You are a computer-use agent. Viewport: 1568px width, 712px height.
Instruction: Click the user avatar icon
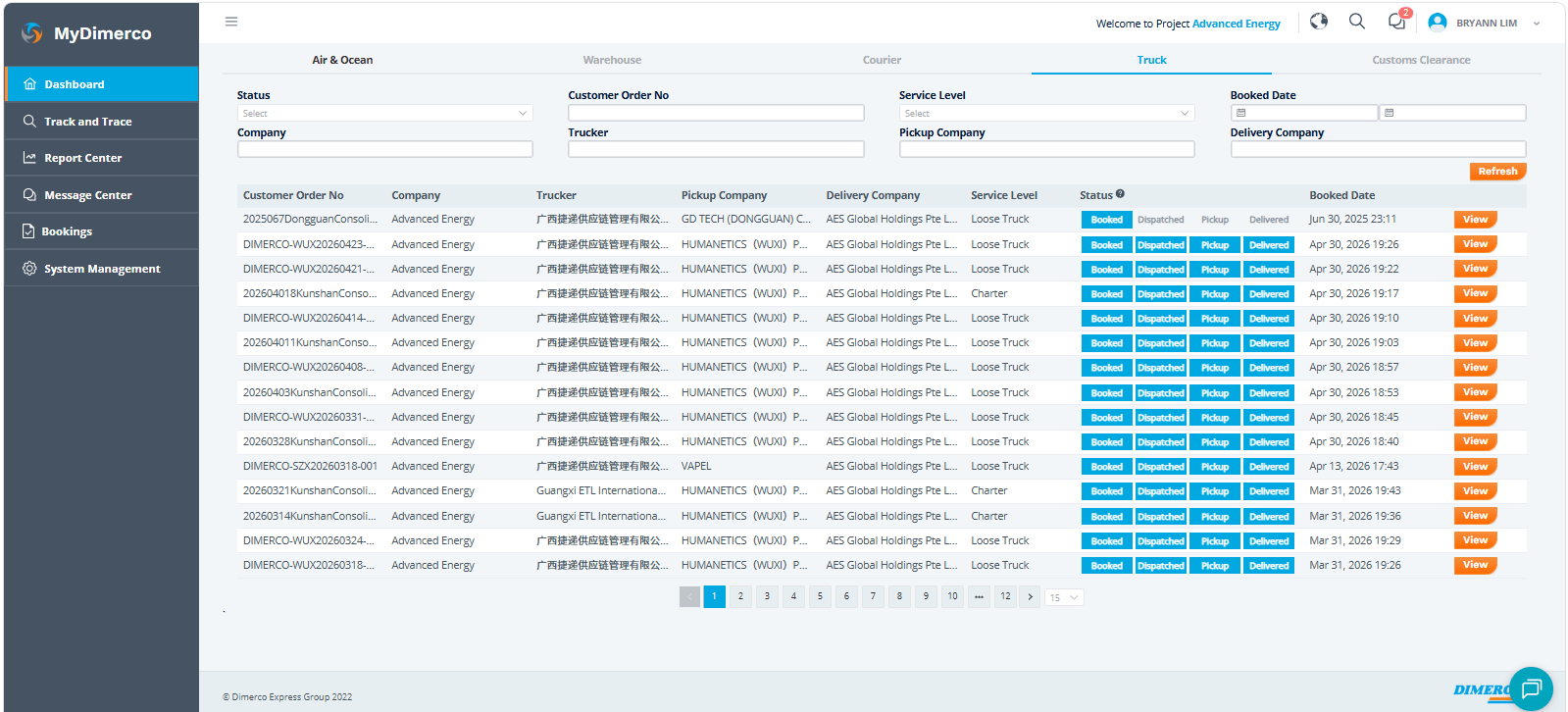tap(1438, 23)
